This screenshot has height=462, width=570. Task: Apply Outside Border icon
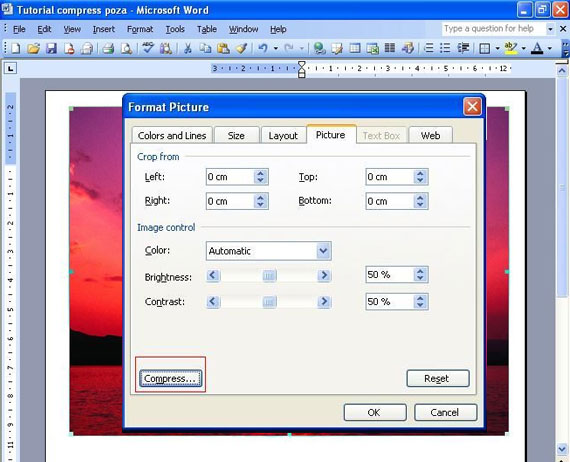(x=485, y=48)
